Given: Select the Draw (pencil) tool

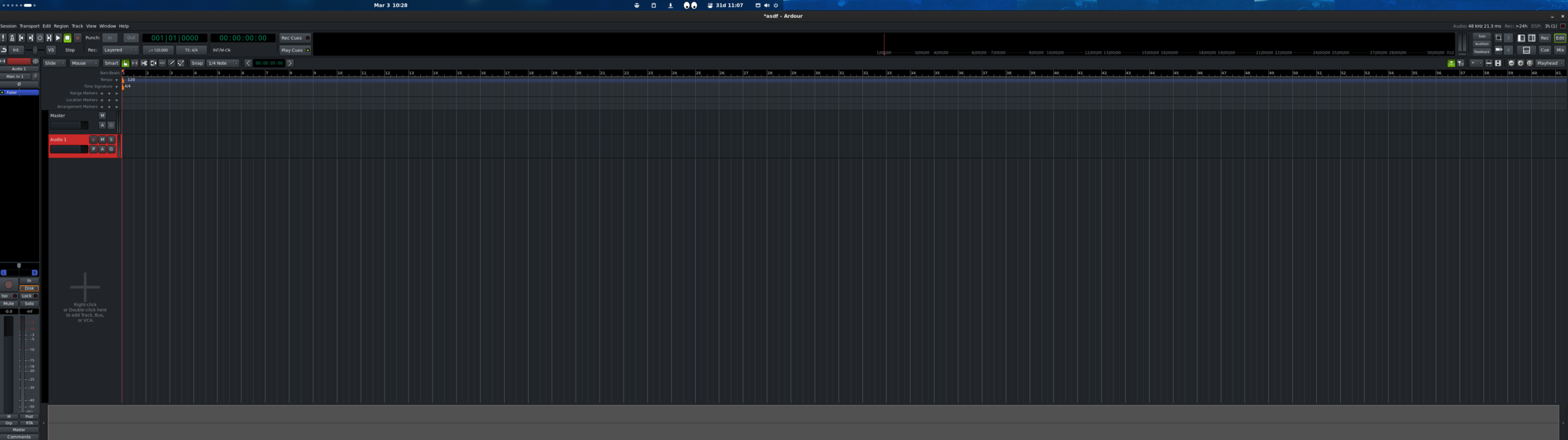Looking at the screenshot, I should (171, 63).
